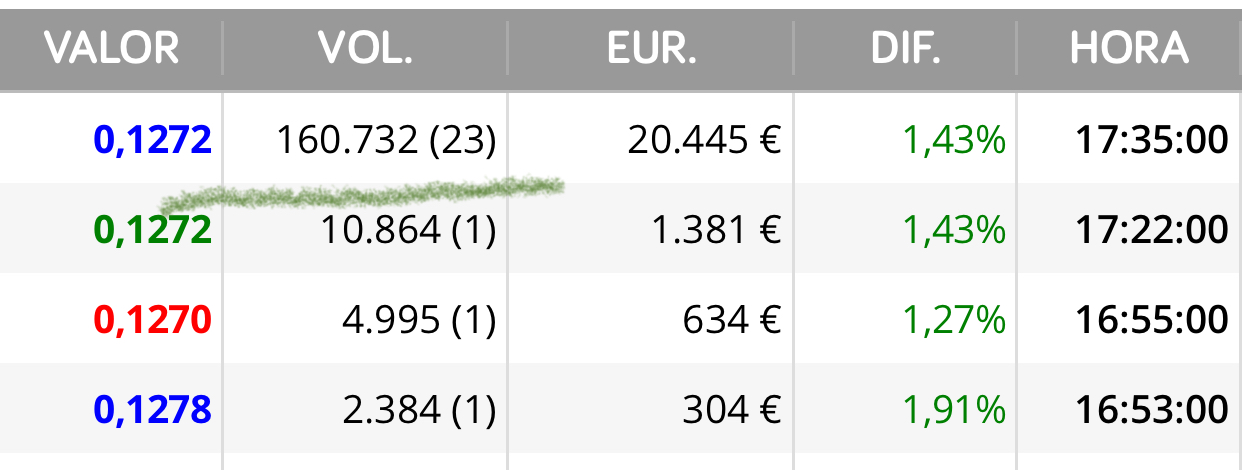This screenshot has width=1242, height=470.
Task: Select the HORA column header
Action: coord(1129,48)
